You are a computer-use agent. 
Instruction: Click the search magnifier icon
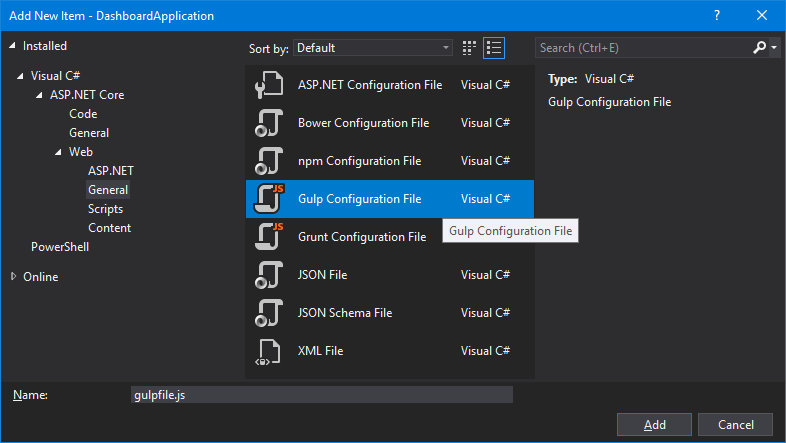pos(759,48)
